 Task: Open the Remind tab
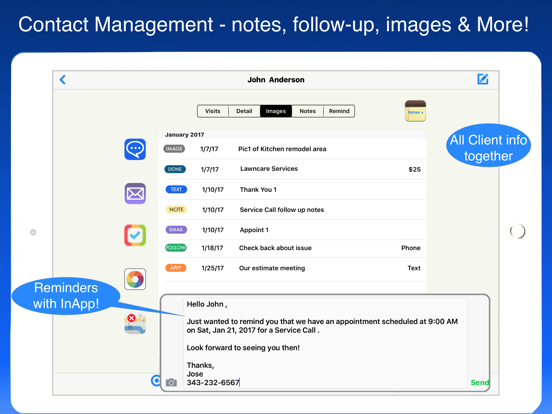point(339,111)
